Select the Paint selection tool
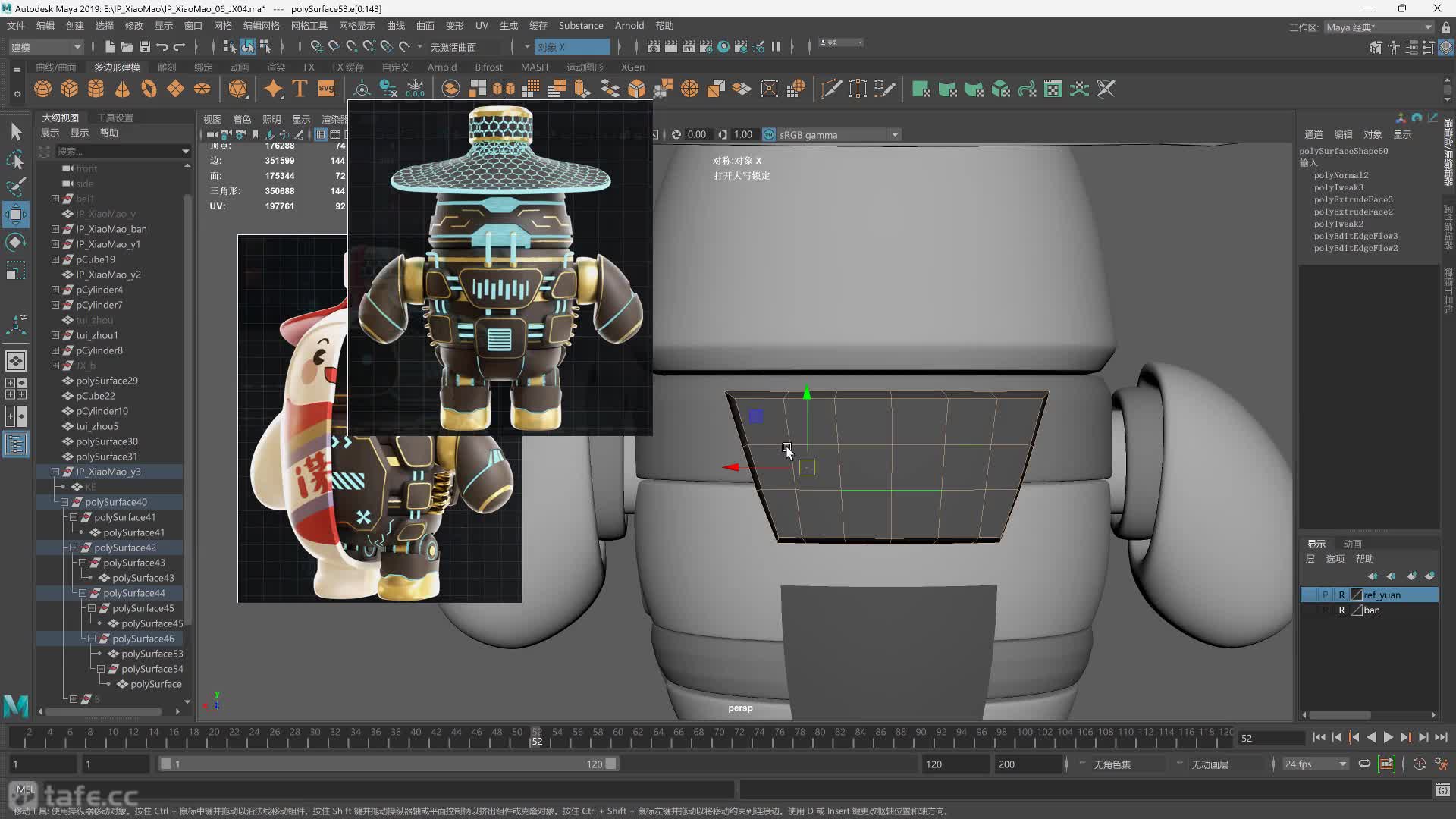This screenshot has height=819, width=1456. (16, 187)
